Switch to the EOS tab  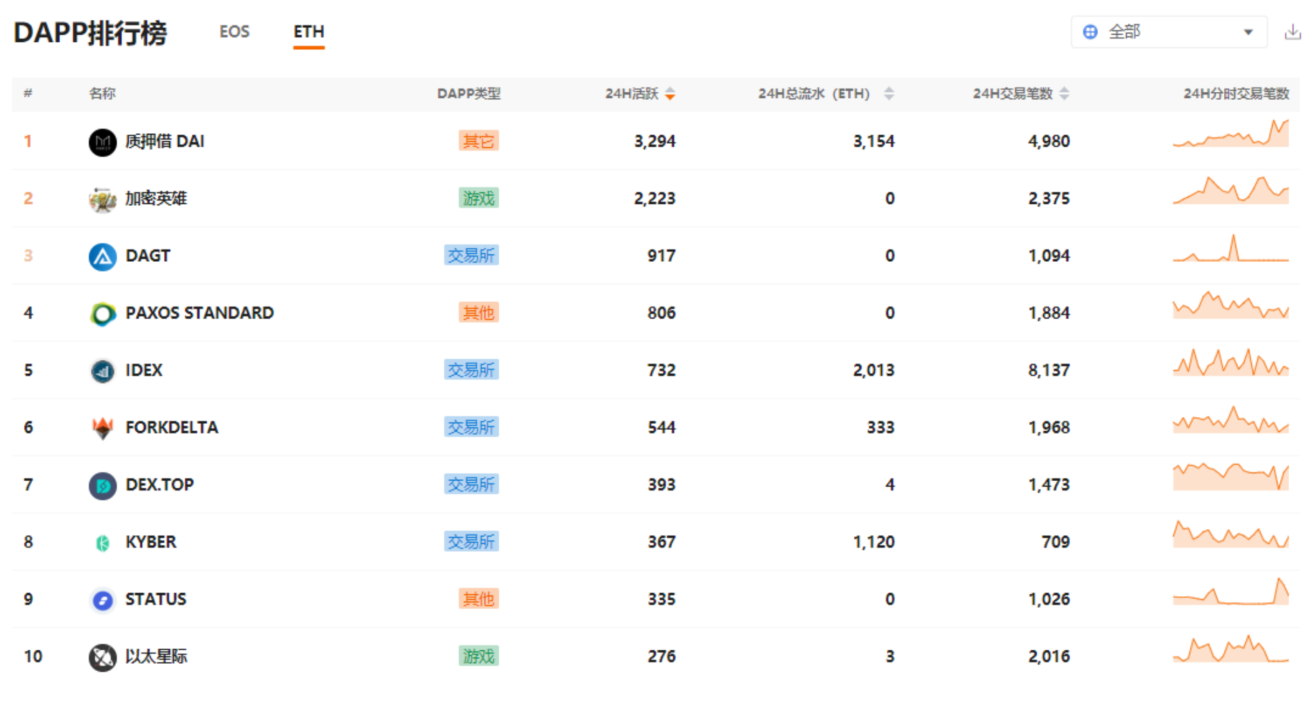(x=234, y=32)
